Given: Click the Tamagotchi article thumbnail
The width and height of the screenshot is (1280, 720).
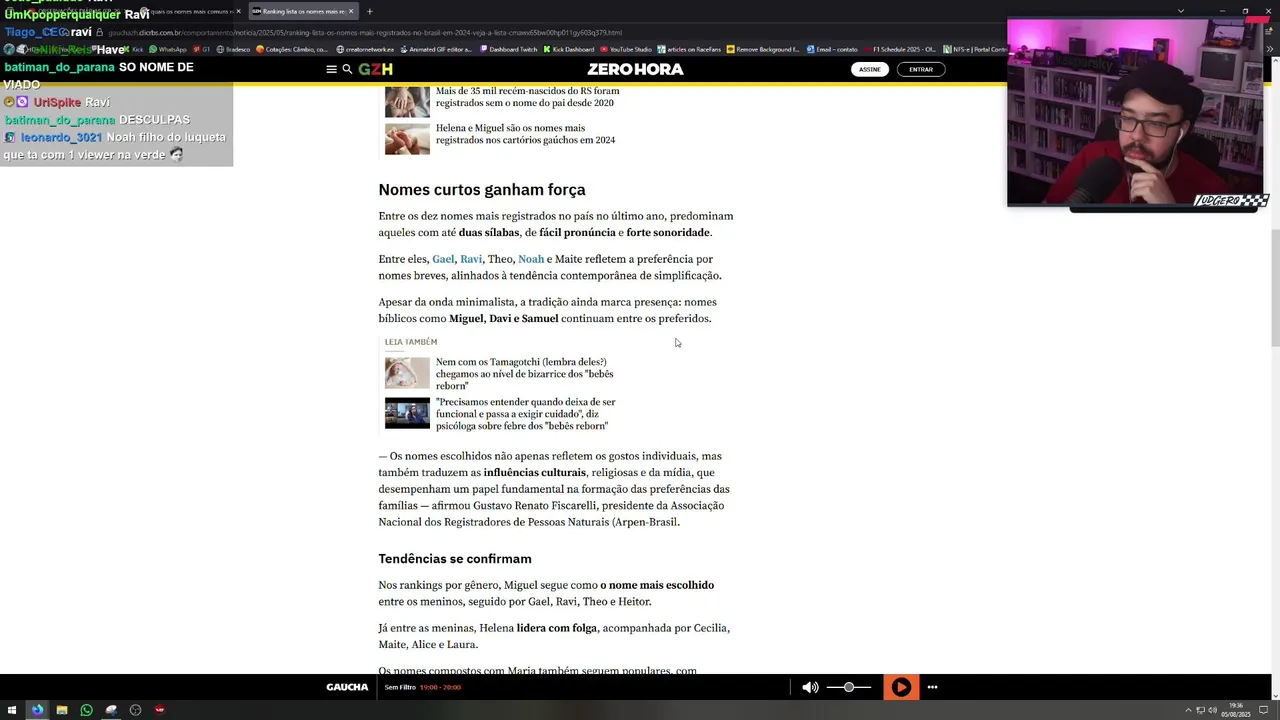Looking at the screenshot, I should coord(407,373).
